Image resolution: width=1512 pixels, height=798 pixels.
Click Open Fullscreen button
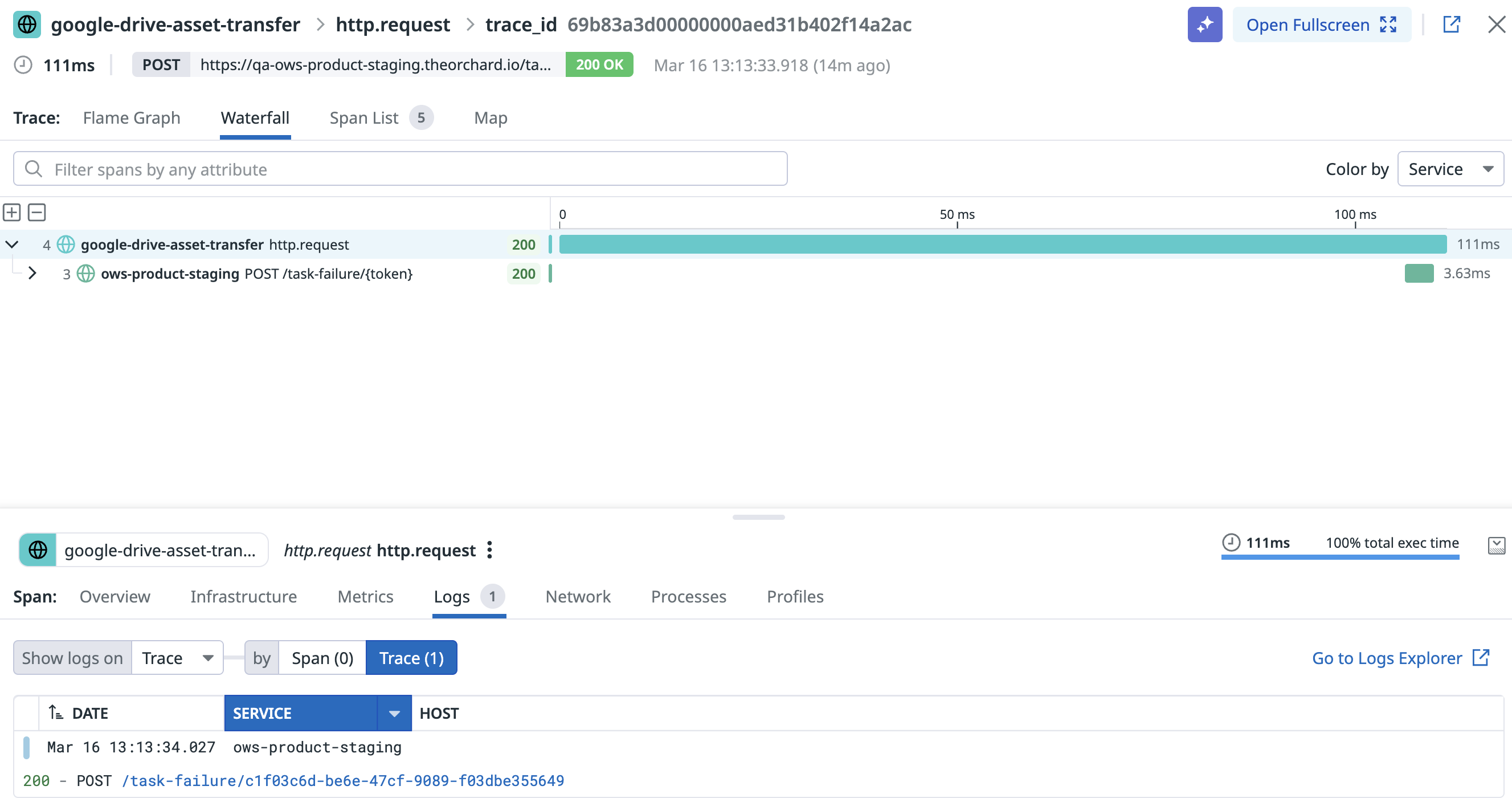coord(1322,25)
